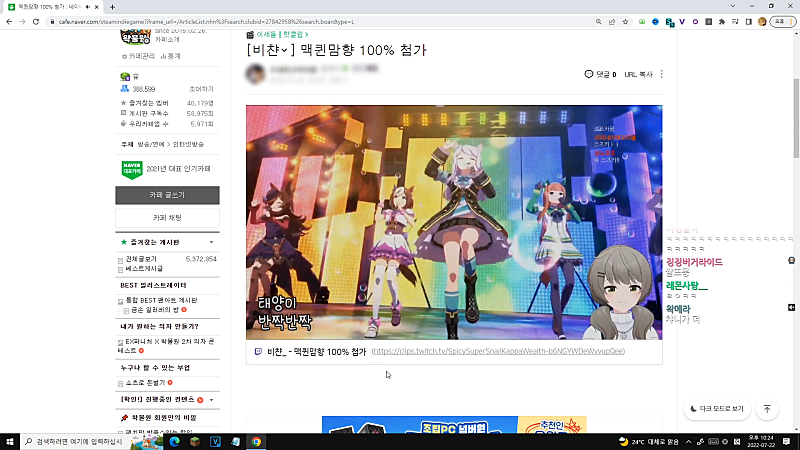Play the Twitch clip video thumbnail
Screen dimensions: 800x450
(x=454, y=222)
